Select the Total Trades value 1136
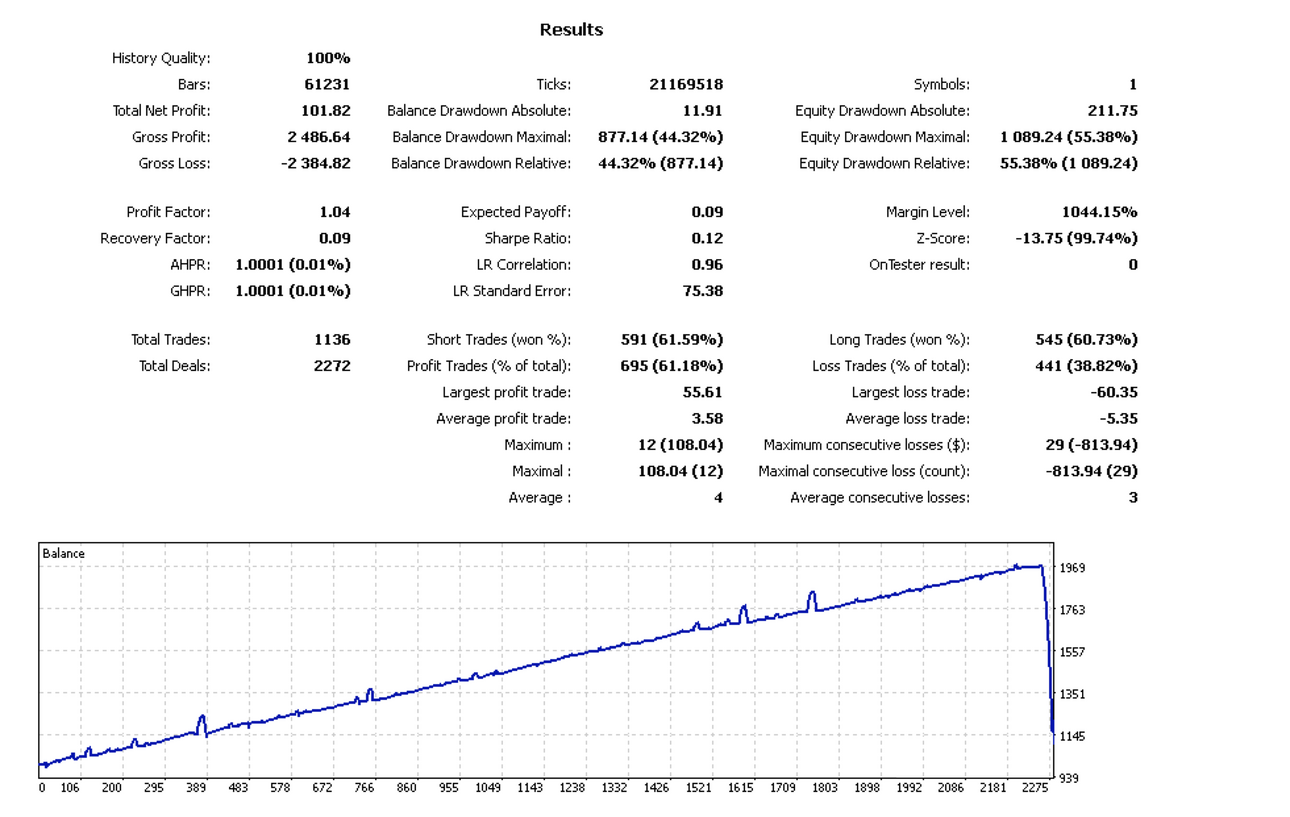Viewport: 1290px width, 817px height. click(332, 340)
